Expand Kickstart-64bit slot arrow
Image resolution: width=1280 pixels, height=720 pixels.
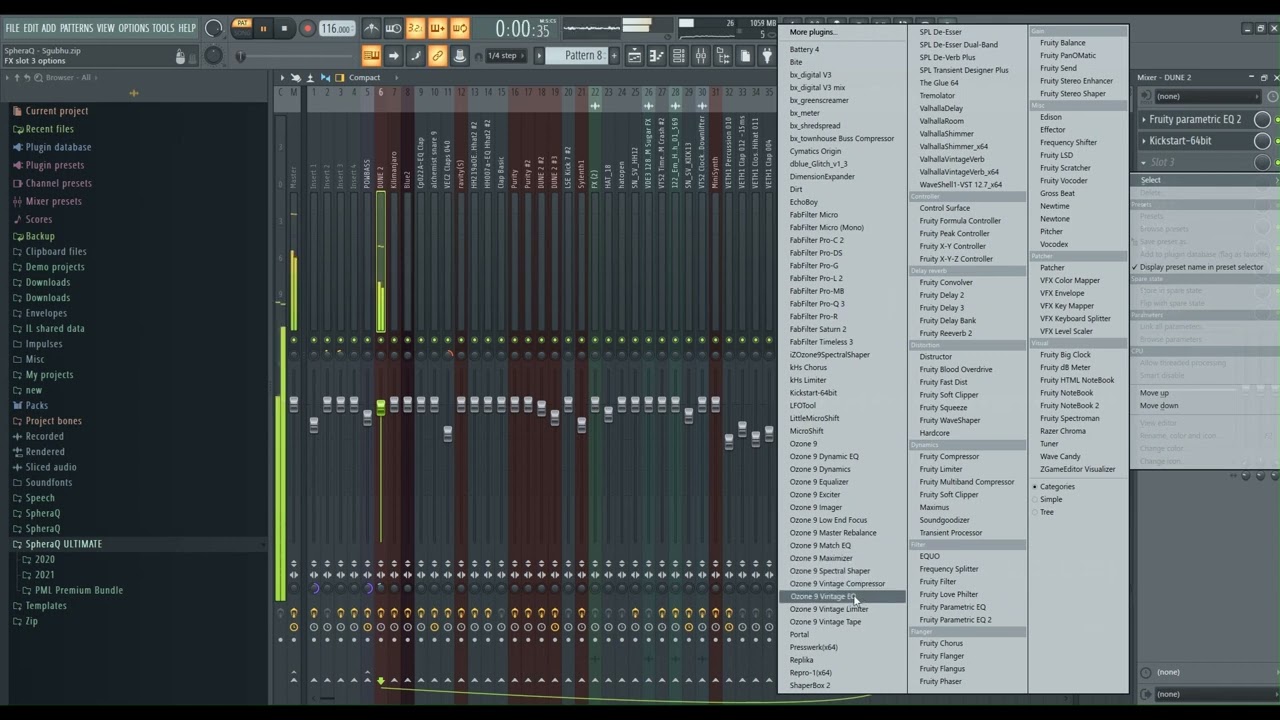point(1144,141)
